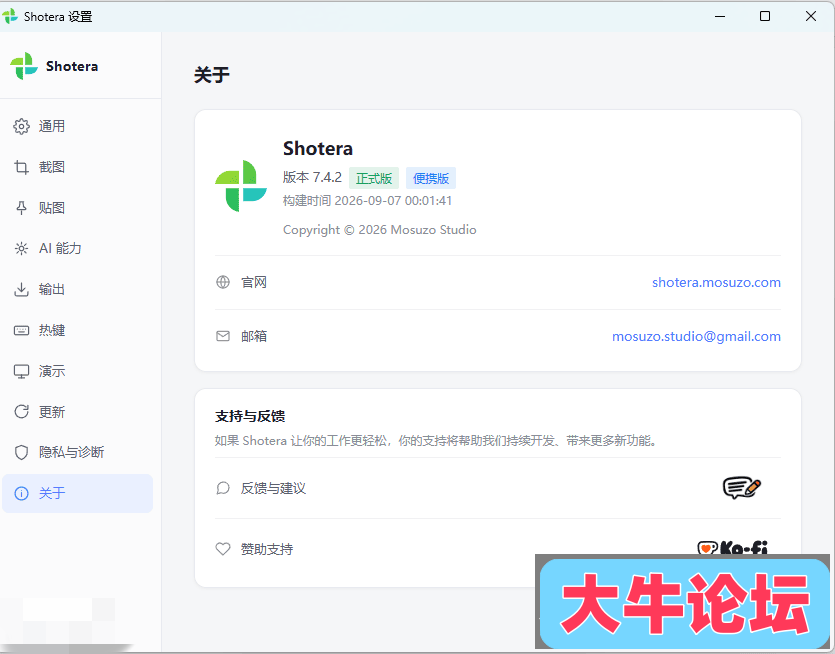
Task: Select the 关于 about page in sidebar
Action: click(x=77, y=493)
